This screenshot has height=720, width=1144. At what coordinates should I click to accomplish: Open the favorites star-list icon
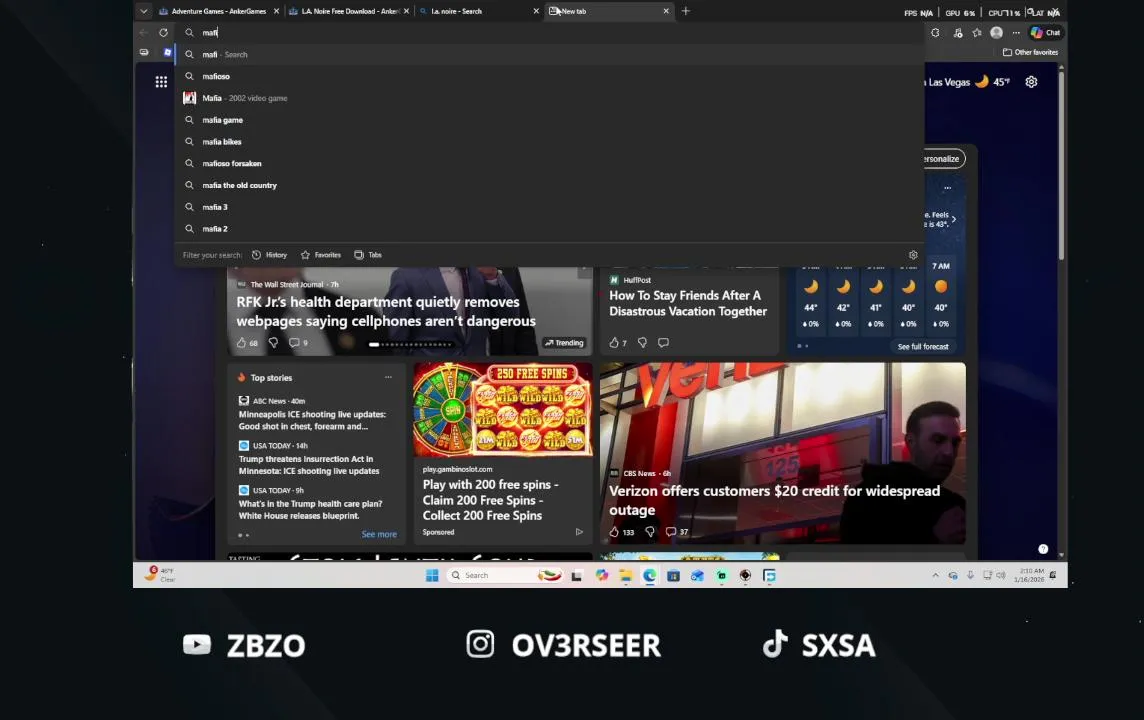click(x=977, y=33)
